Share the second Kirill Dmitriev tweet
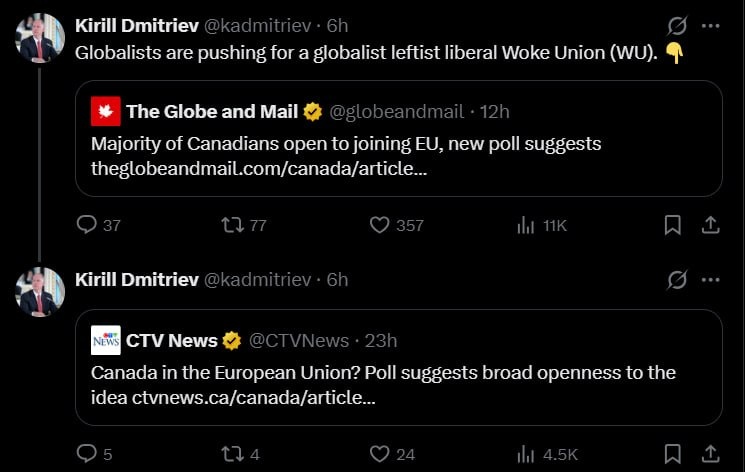Screen dimensions: 745x472 710,454
